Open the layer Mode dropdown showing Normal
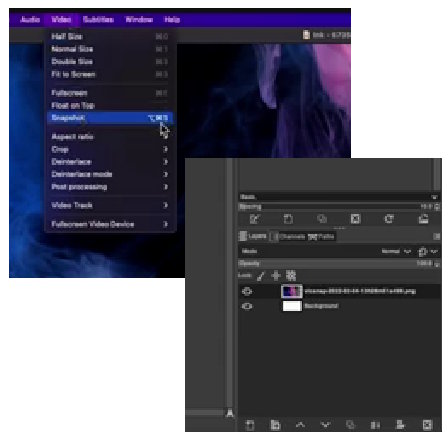The height and width of the screenshot is (446, 448). (x=396, y=251)
